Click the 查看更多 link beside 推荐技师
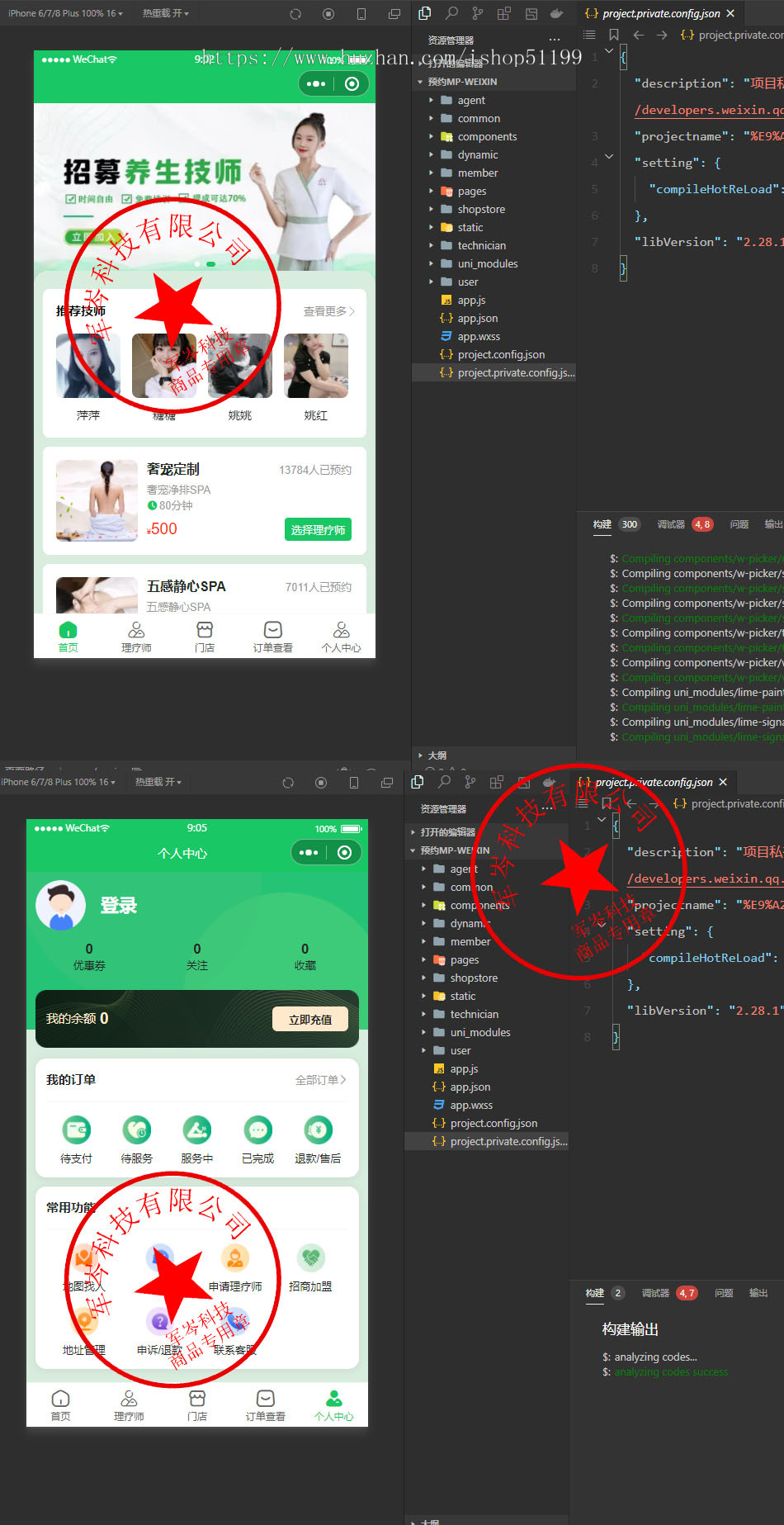The width and height of the screenshot is (784, 1525). (328, 311)
